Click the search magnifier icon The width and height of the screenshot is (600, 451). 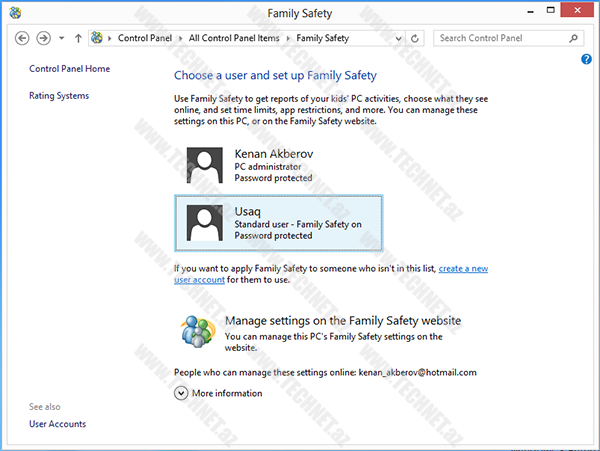[573, 38]
